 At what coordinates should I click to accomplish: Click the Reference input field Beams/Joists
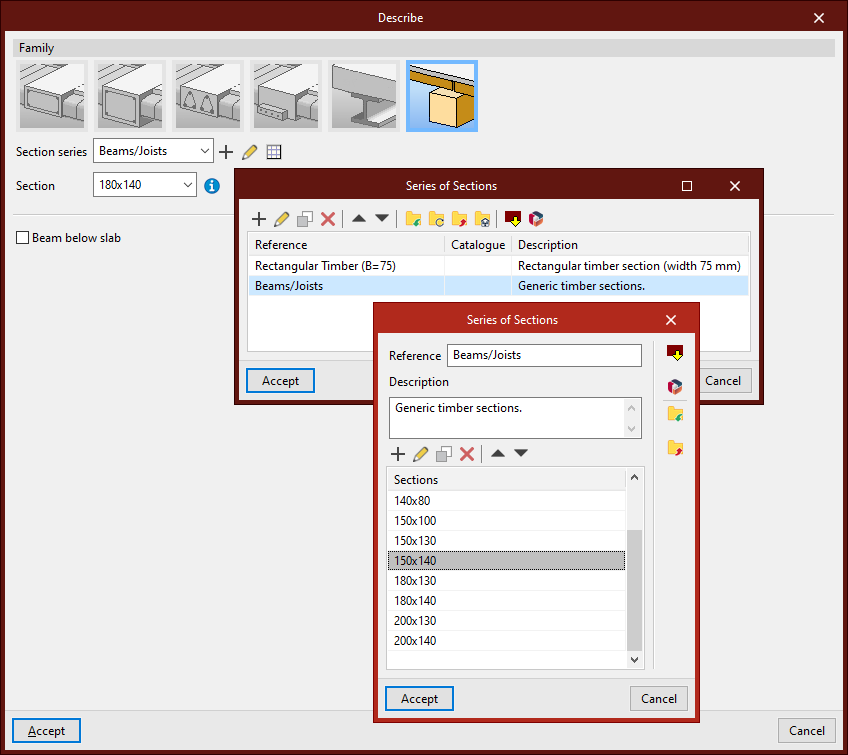pyautogui.click(x=544, y=355)
